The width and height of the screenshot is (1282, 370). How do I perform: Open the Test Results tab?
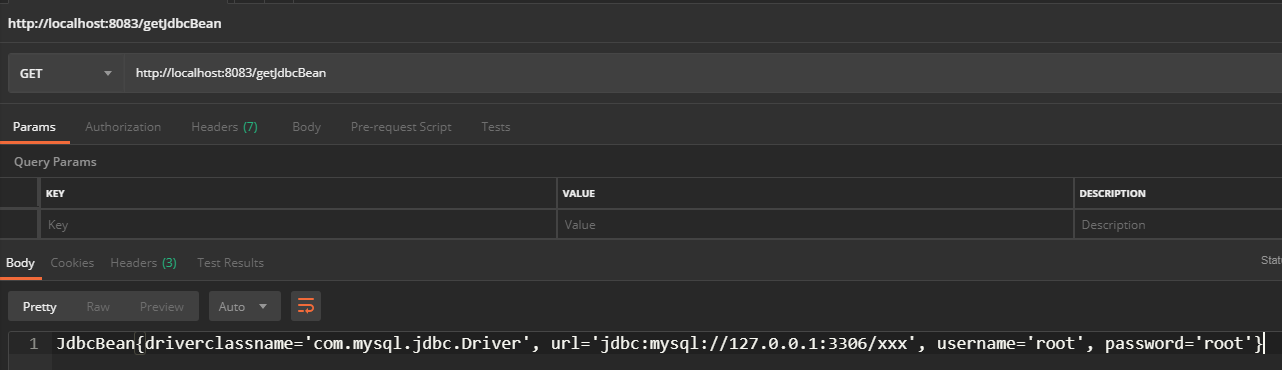pyautogui.click(x=231, y=263)
